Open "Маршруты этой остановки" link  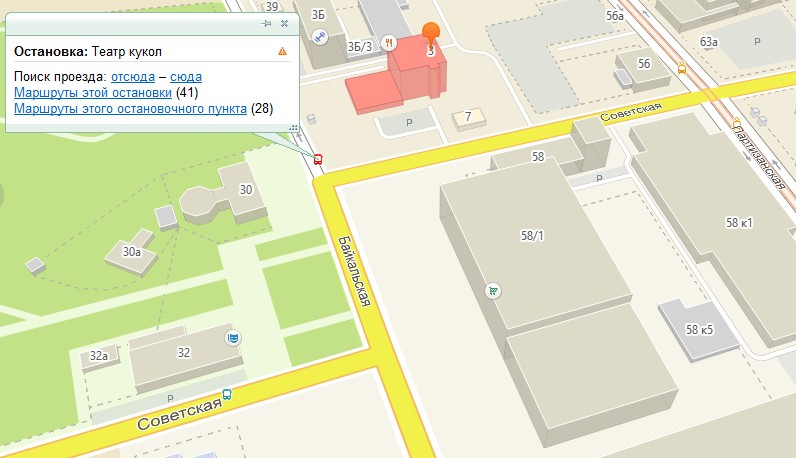93,92
